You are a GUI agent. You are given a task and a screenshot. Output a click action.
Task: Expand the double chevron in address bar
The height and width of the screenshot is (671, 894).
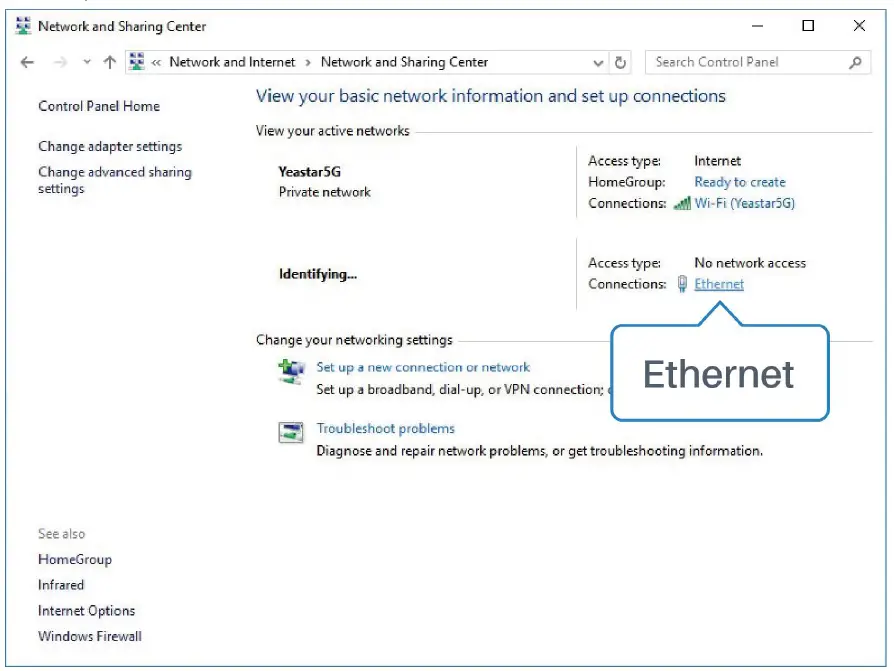coord(156,63)
